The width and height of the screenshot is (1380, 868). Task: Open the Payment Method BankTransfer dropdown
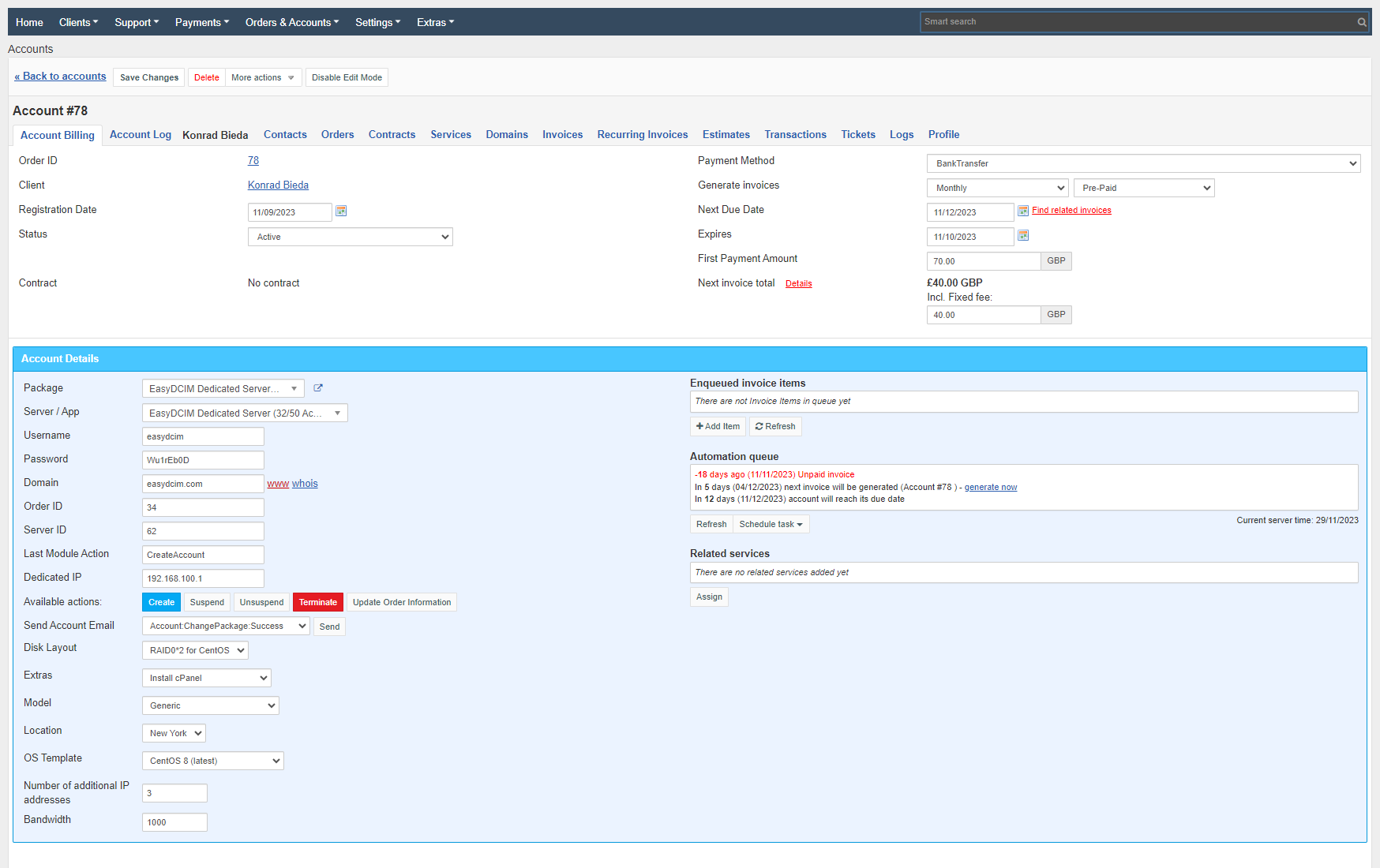1143,163
